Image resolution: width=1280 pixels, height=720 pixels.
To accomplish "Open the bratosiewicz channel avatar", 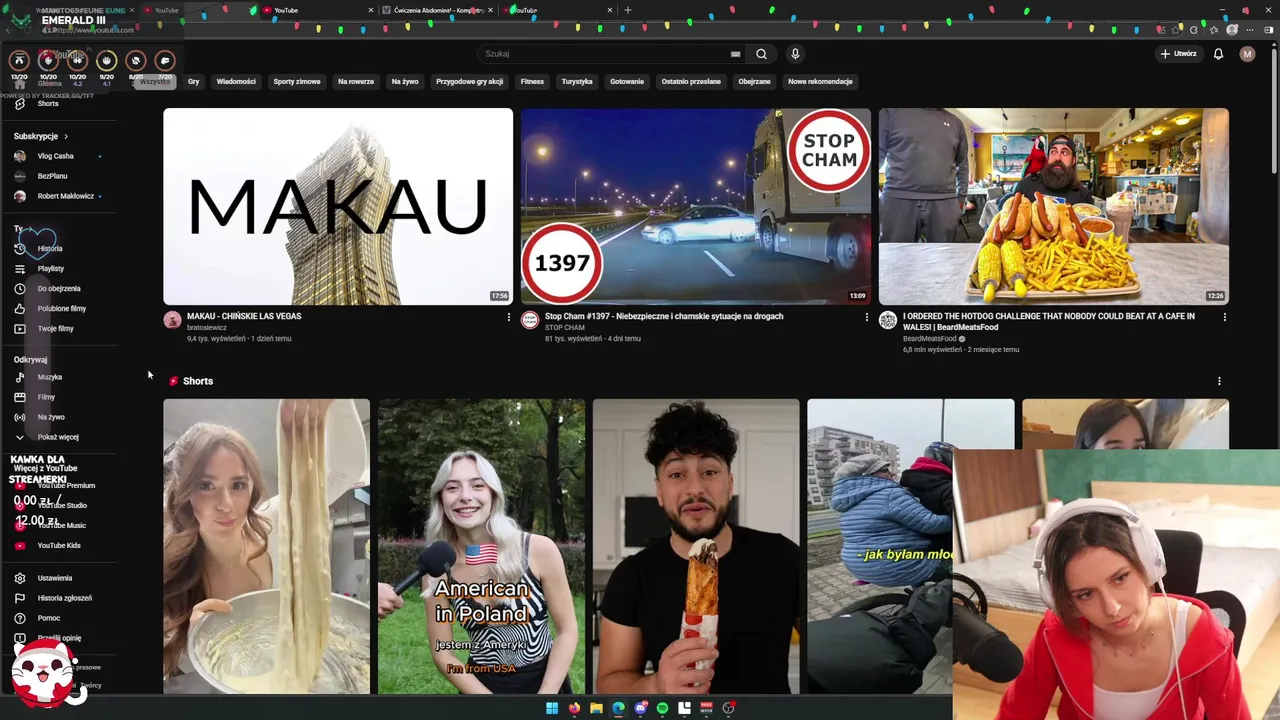I will coord(172,320).
